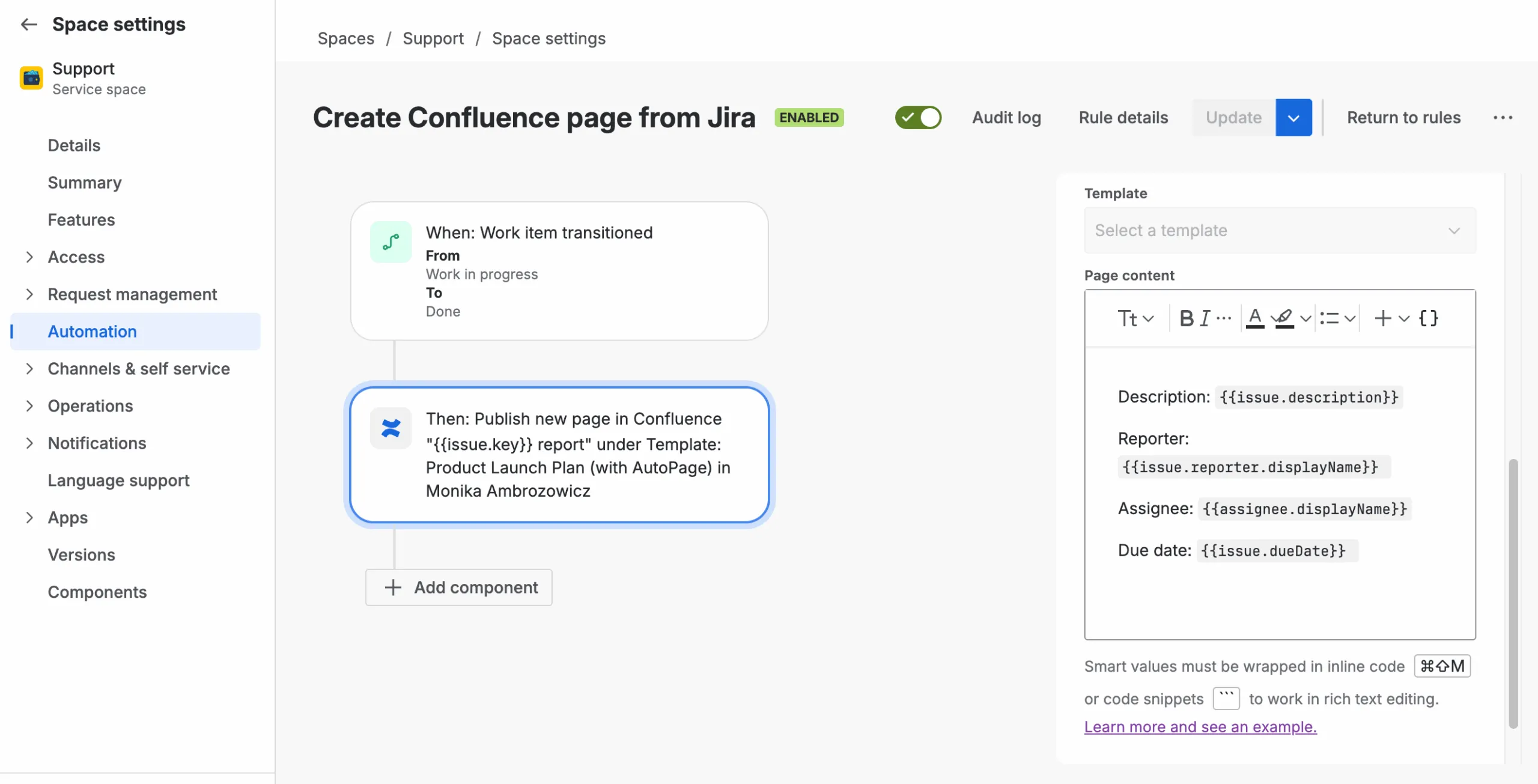Click Add component button

click(x=459, y=587)
